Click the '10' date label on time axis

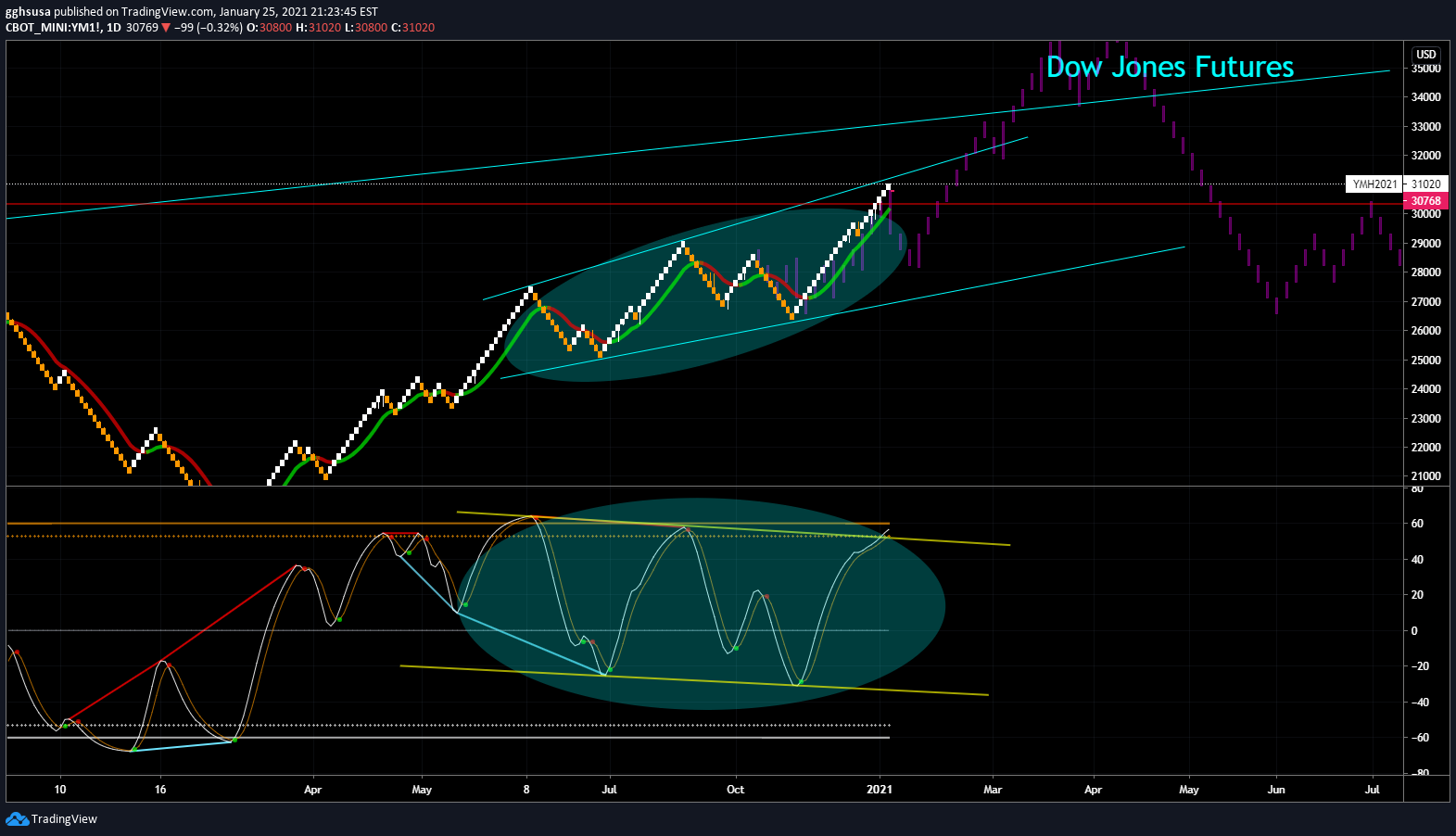click(60, 790)
